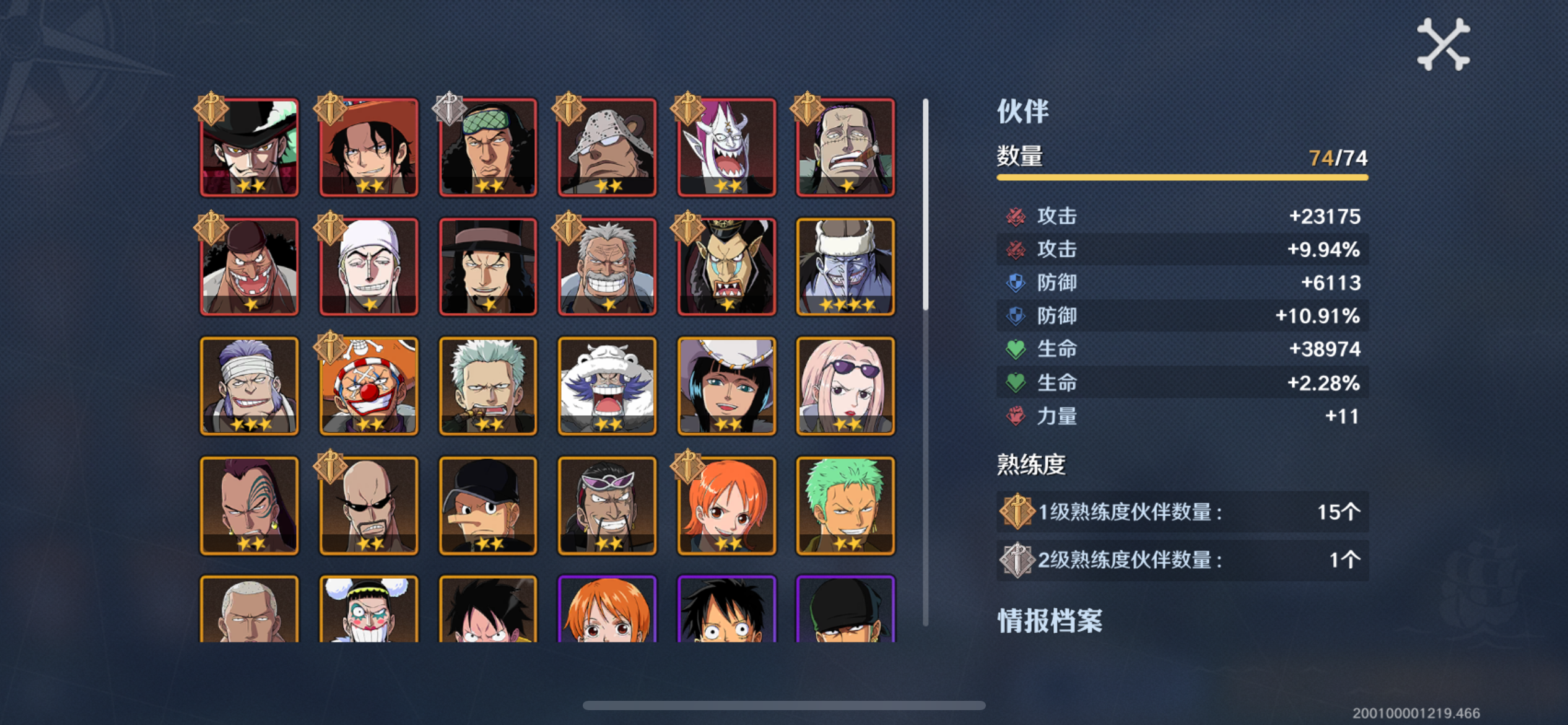1568x725 pixels.
Task: Tap the green heart life +38974 icon
Action: (1016, 349)
